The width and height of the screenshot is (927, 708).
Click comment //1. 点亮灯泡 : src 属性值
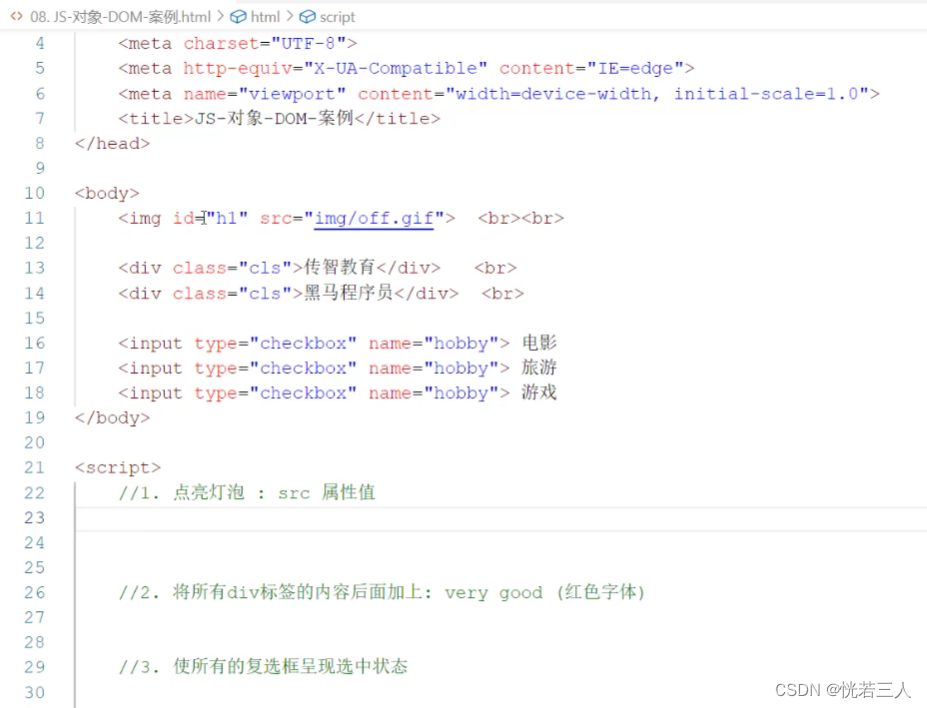(x=247, y=492)
